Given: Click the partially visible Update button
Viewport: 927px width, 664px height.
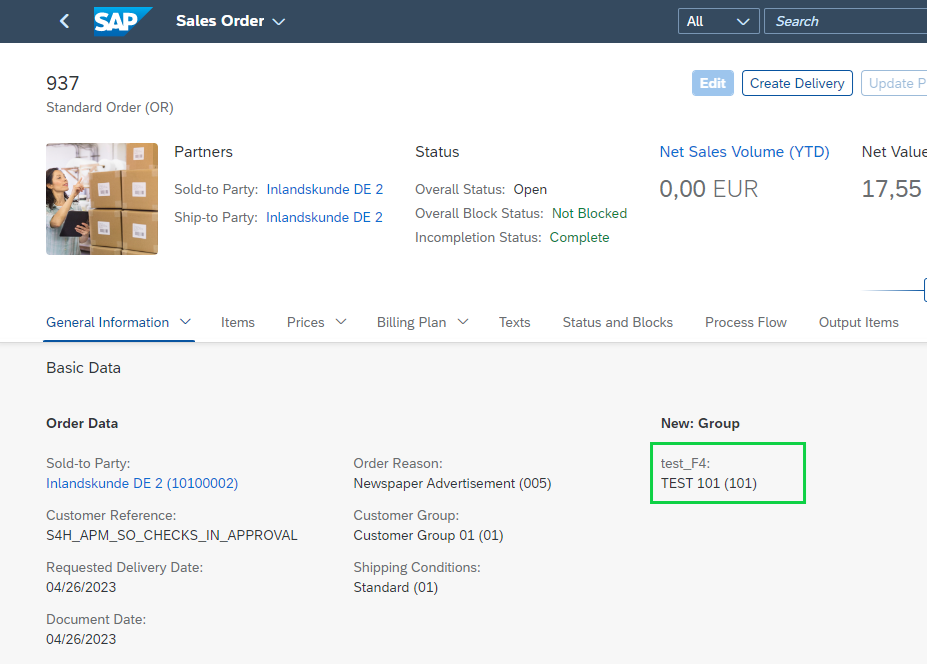Looking at the screenshot, I should [x=894, y=83].
